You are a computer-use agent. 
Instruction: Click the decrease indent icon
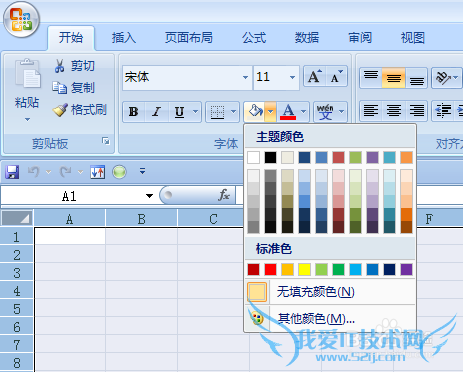pyautogui.click(x=443, y=111)
